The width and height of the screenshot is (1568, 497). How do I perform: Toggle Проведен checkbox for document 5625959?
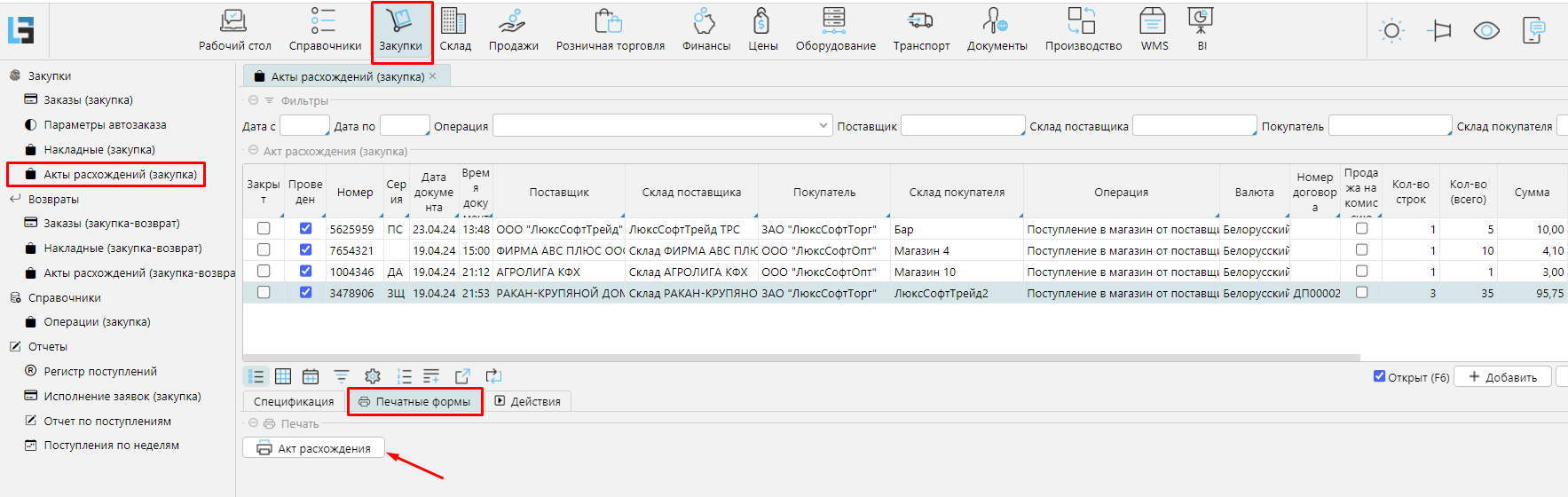pyautogui.click(x=305, y=229)
